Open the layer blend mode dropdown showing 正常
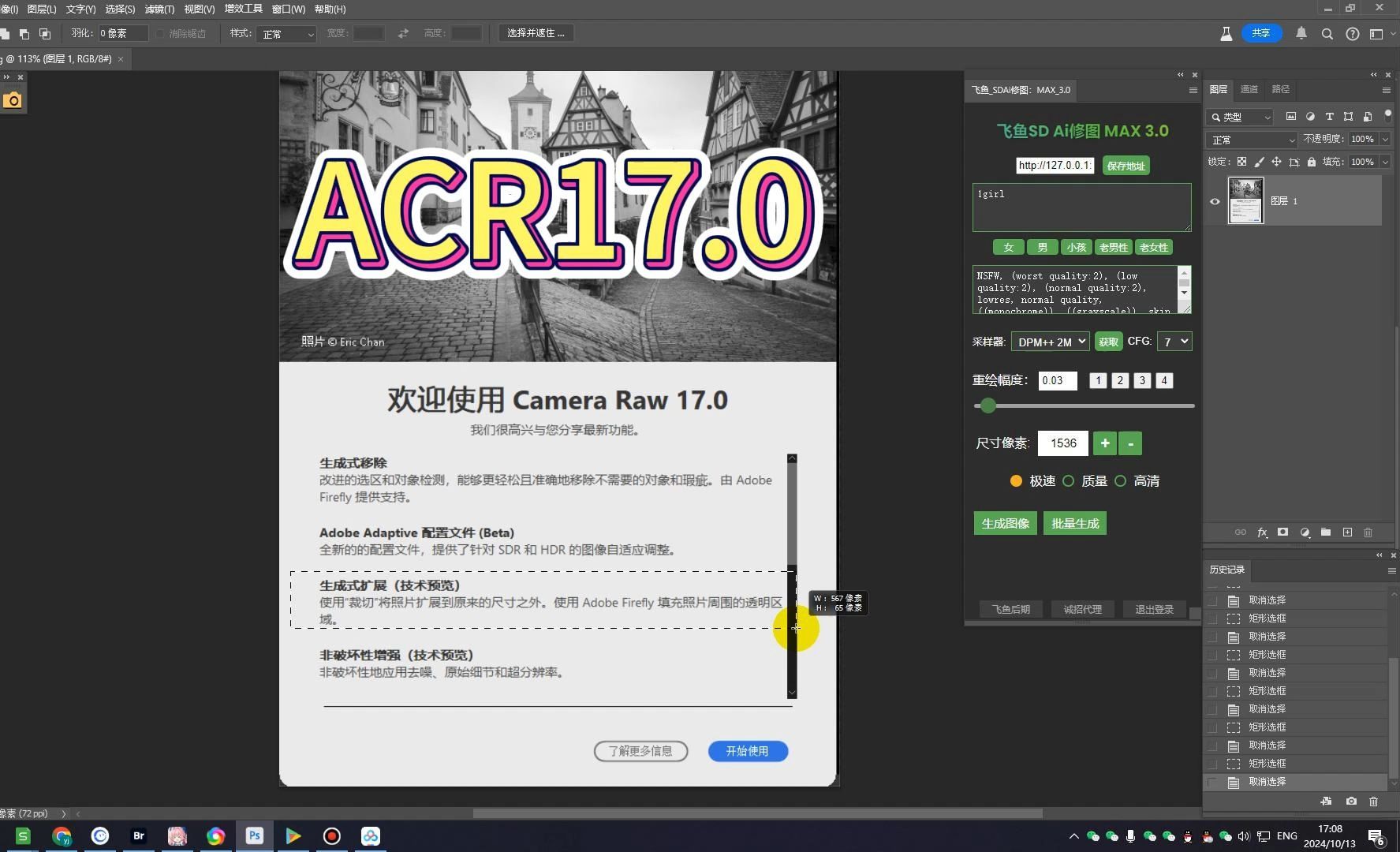The image size is (1400, 852). [1251, 139]
